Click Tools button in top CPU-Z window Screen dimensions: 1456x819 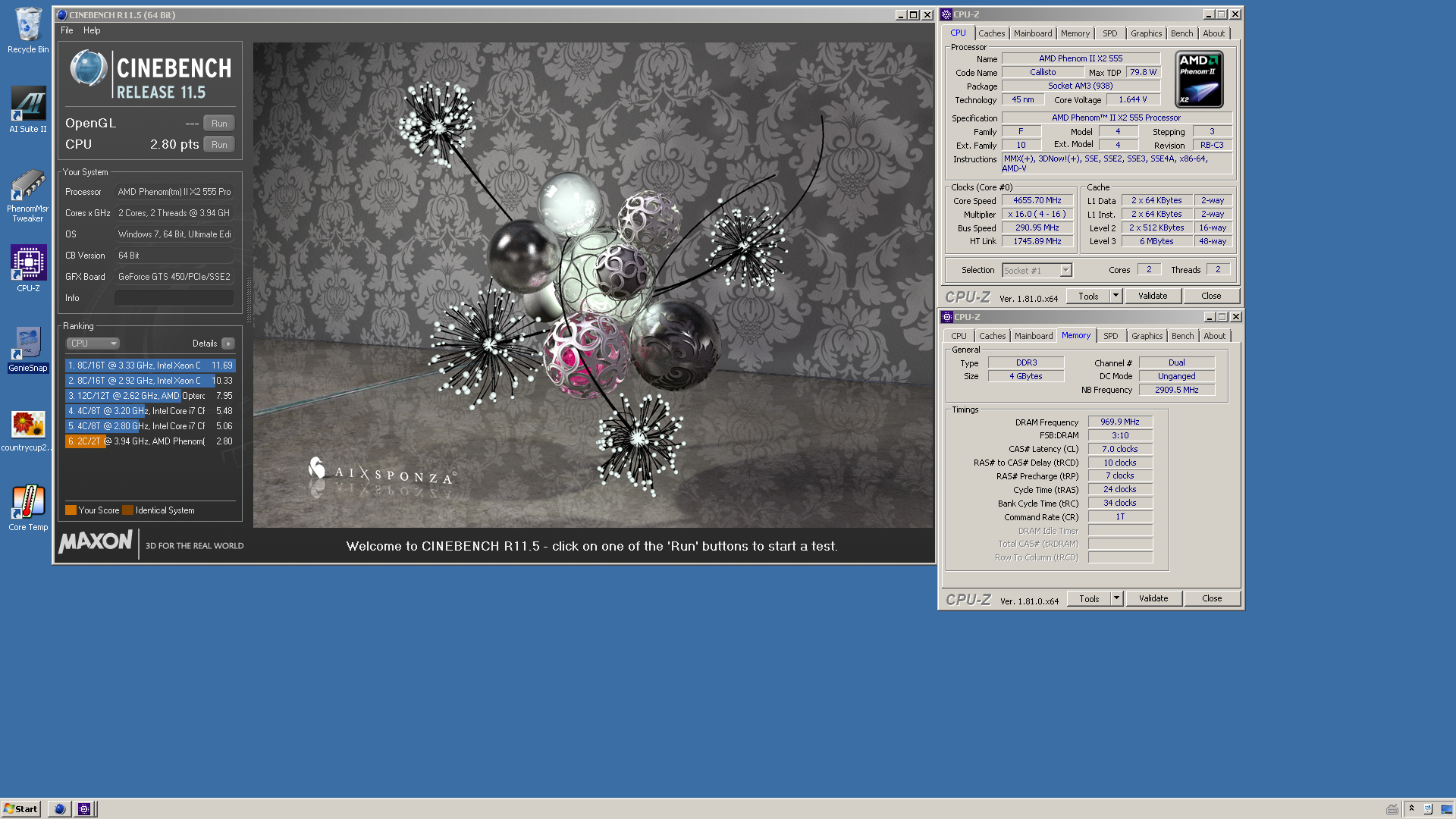pos(1088,297)
